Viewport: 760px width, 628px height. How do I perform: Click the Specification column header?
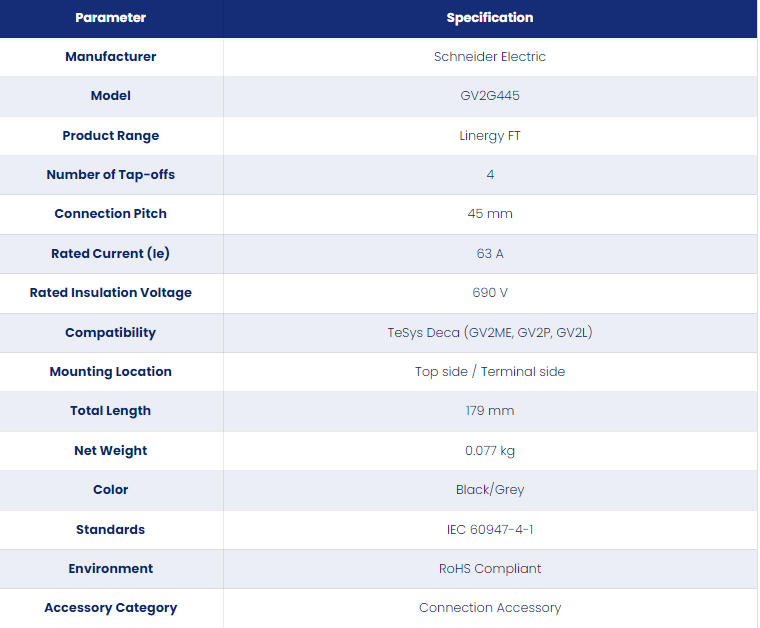tap(490, 18)
